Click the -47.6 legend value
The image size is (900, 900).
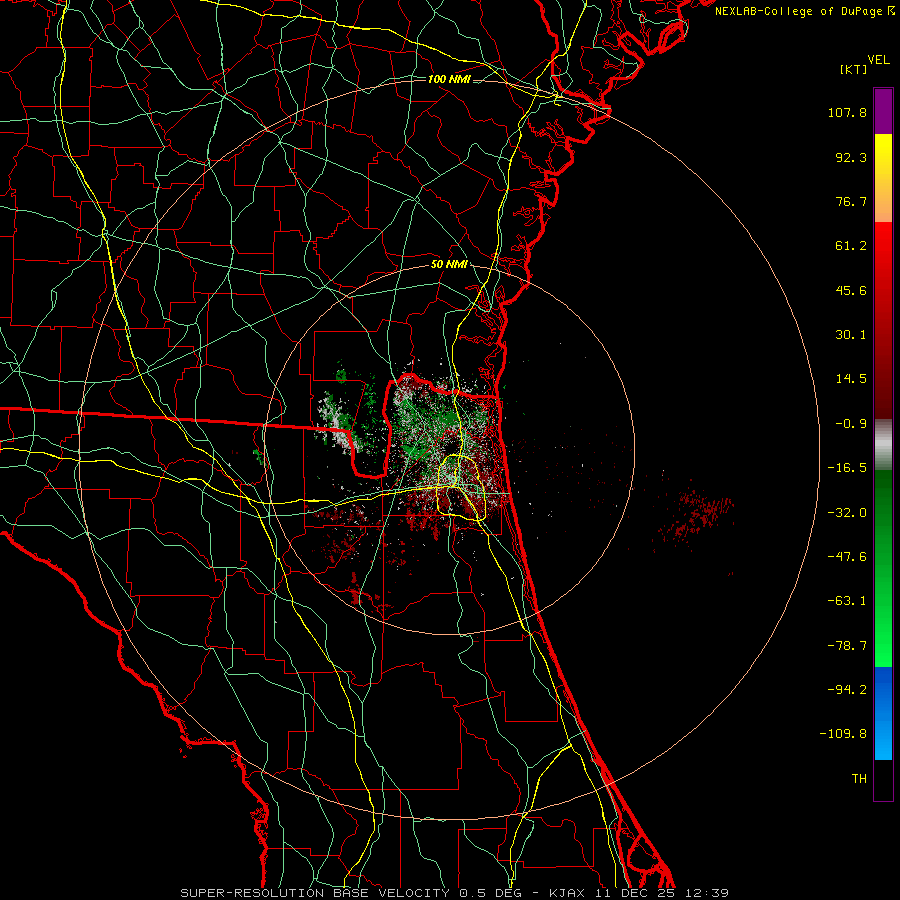(847, 557)
